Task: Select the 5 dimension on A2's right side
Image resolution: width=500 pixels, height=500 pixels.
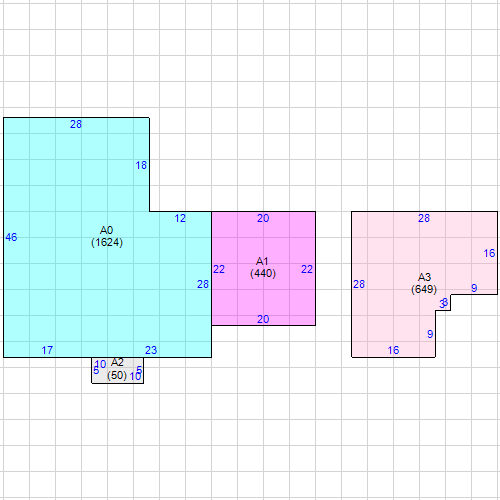Action: [x=139, y=370]
